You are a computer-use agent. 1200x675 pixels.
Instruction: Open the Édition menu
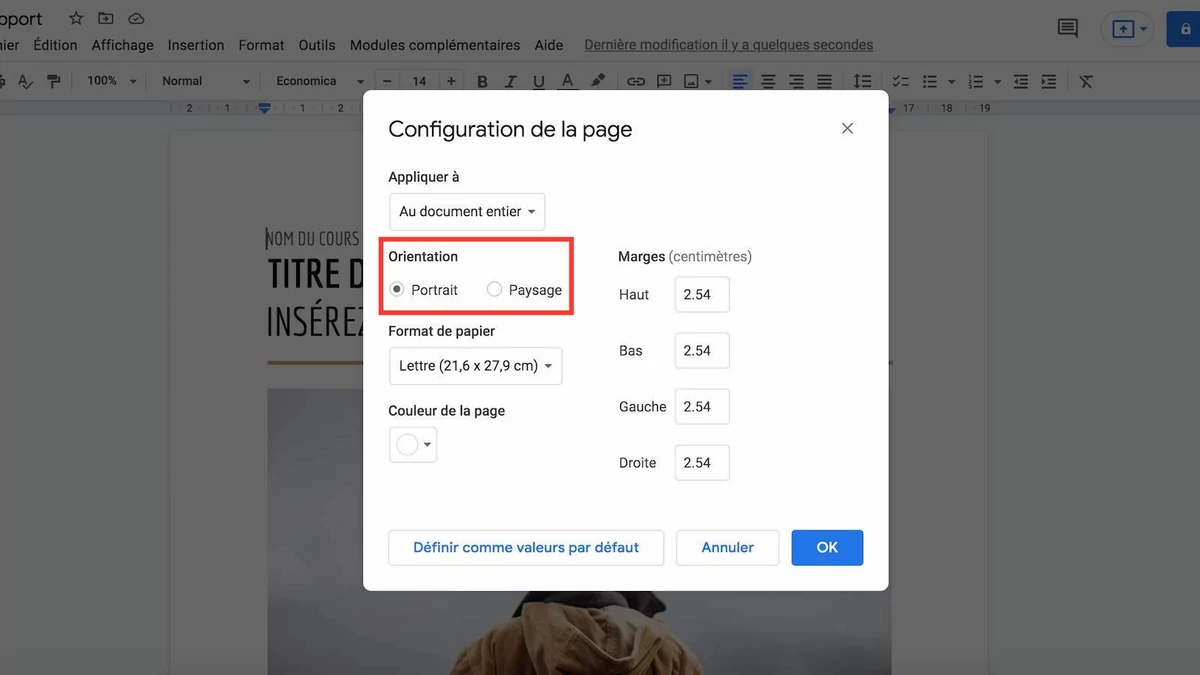coord(55,45)
